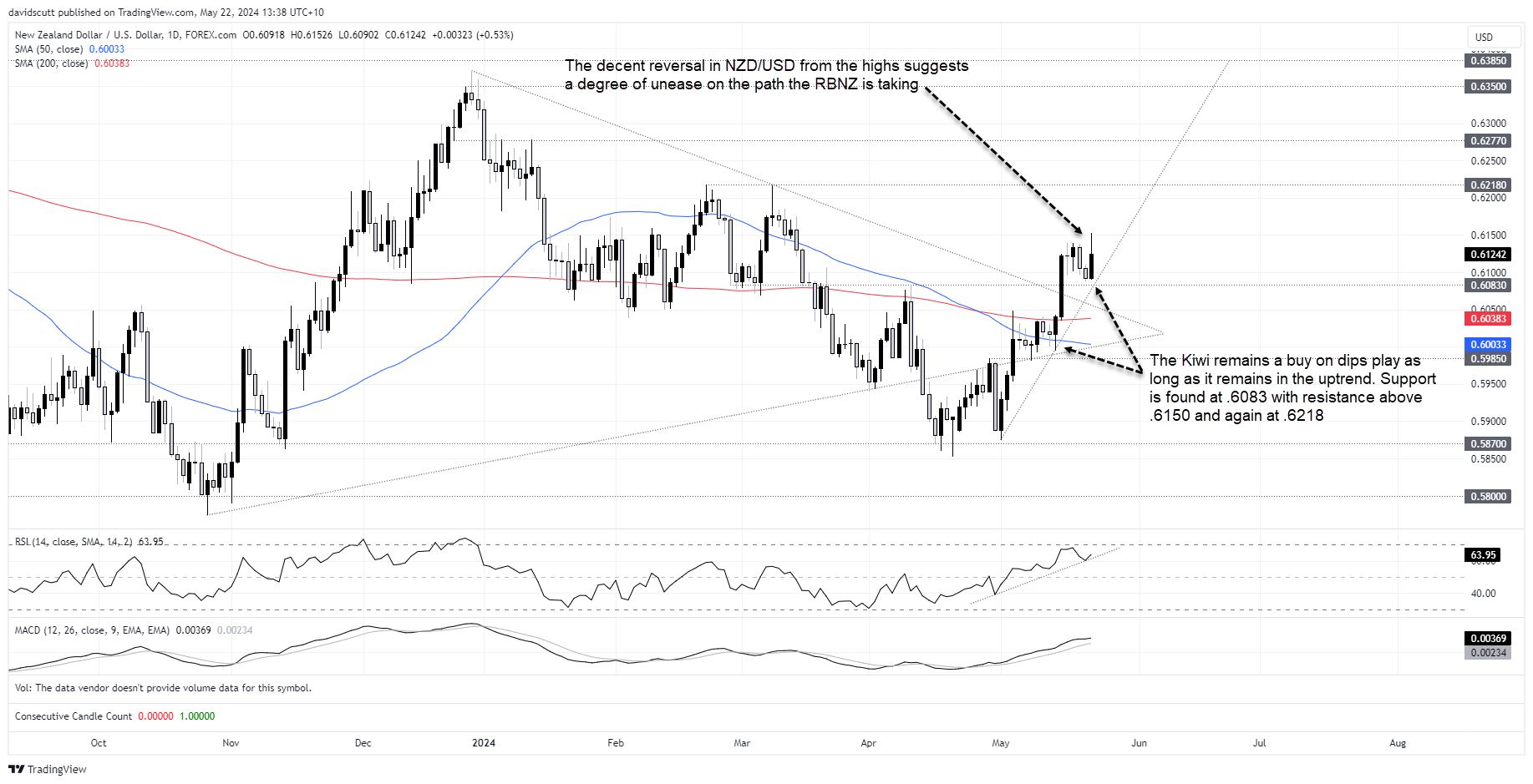Click the 0.63000 price scale tick

1488,124
